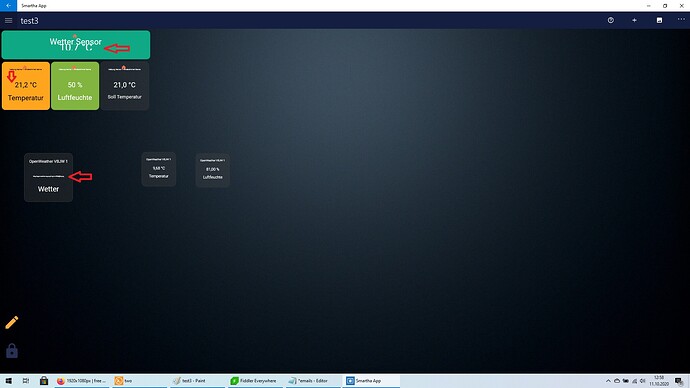
Task: Open the Soll Temperatur tile
Action: click(125, 86)
